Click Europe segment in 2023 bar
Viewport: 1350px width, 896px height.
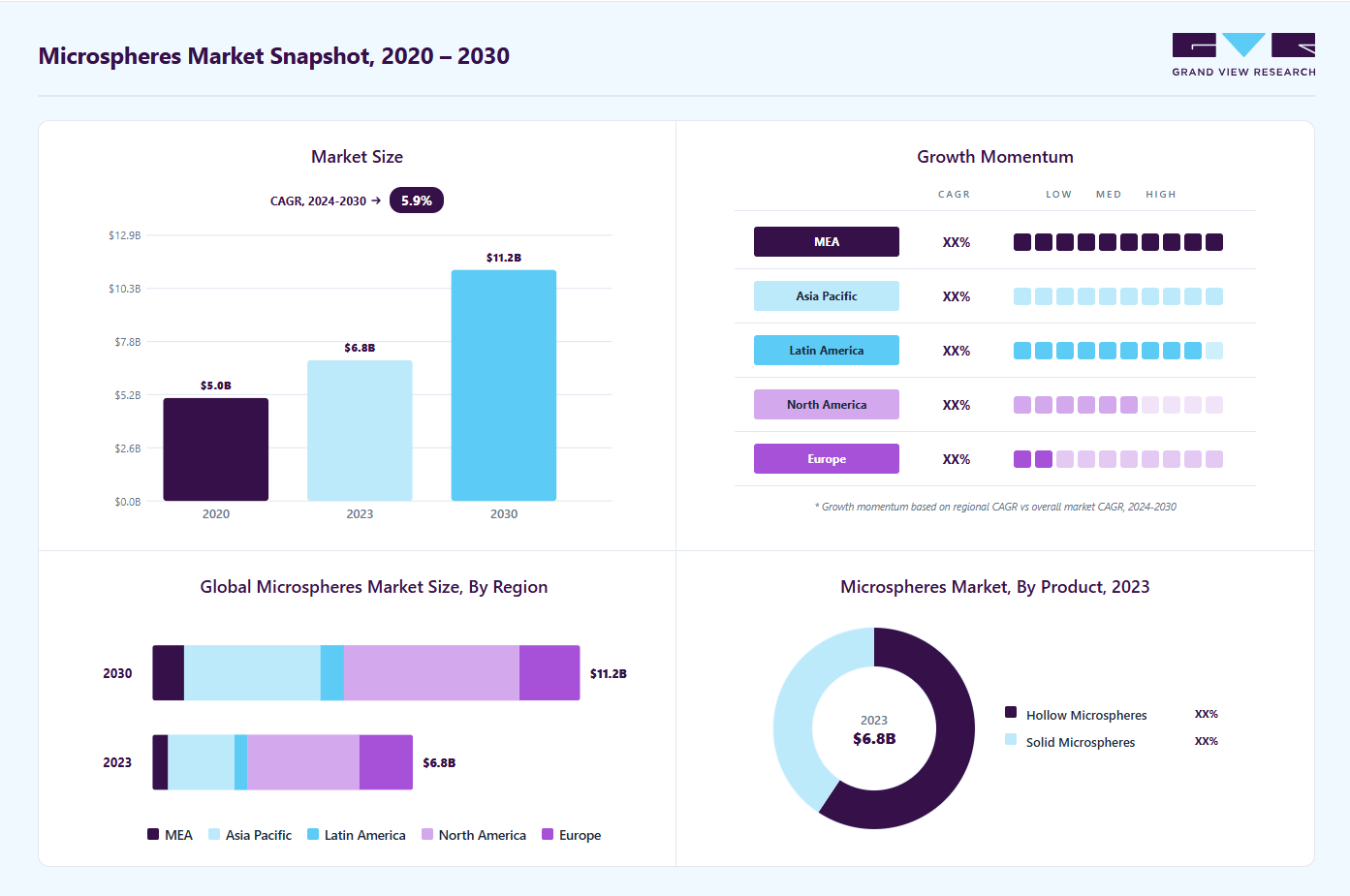click(x=386, y=762)
